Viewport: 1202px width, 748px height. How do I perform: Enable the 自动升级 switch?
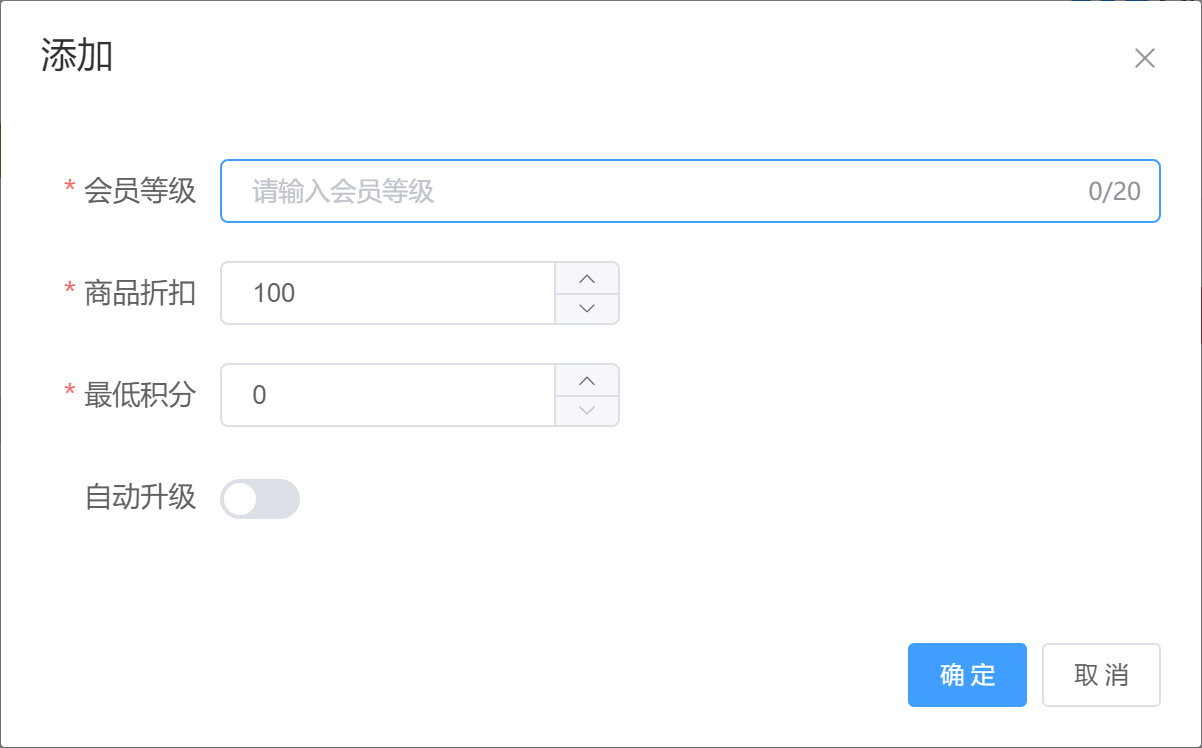coord(260,499)
